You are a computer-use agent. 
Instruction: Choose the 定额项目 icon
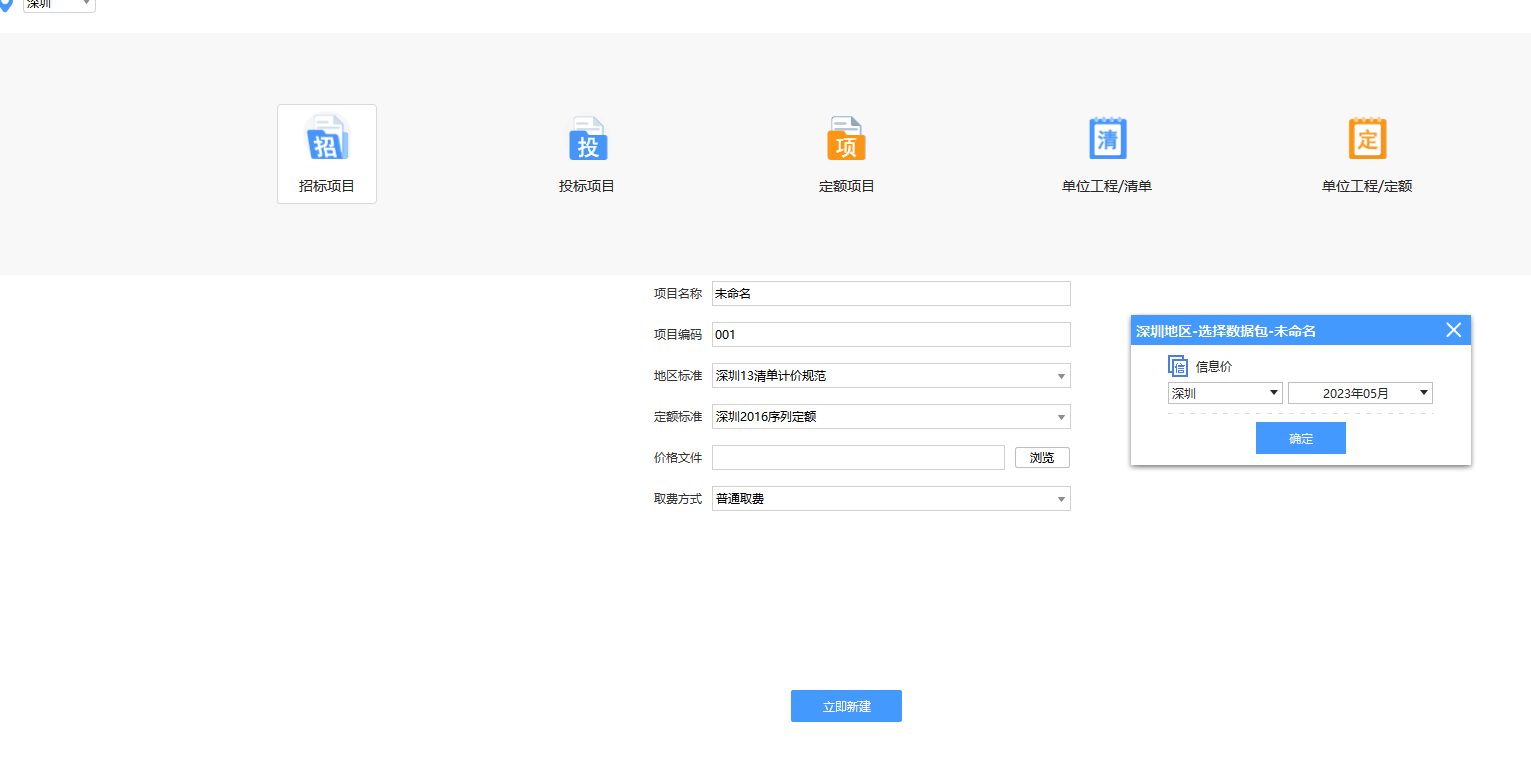pyautogui.click(x=846, y=138)
